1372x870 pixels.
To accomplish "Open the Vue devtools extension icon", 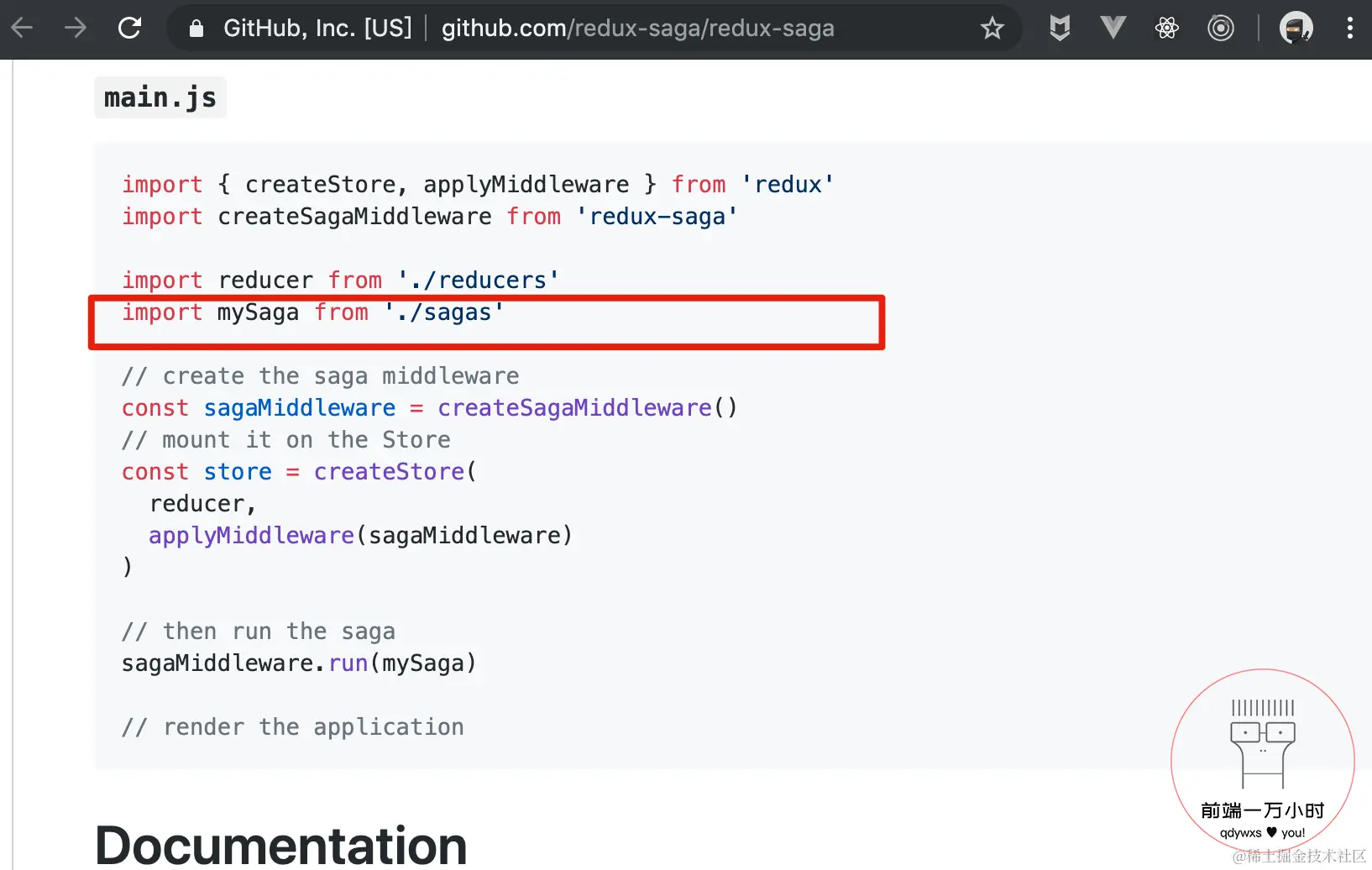I will click(1113, 28).
